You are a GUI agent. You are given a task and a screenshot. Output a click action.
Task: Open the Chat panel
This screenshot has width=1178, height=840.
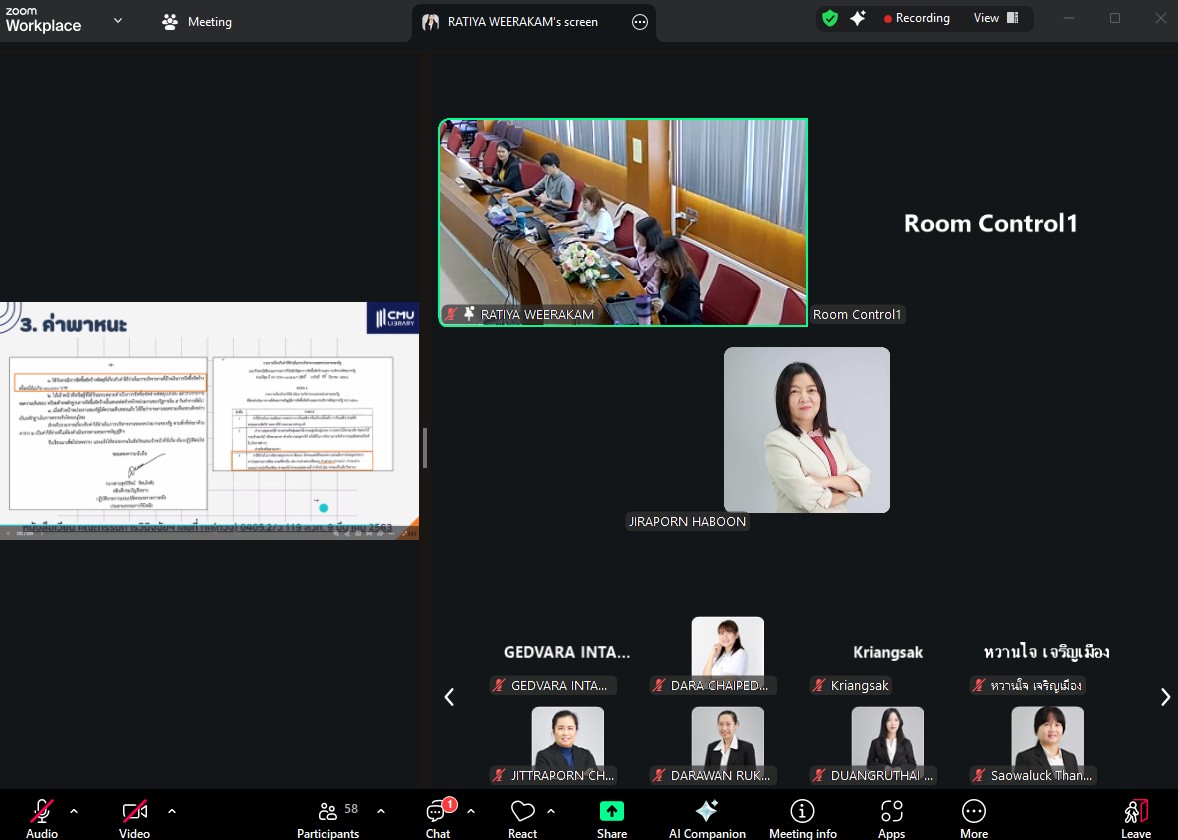pyautogui.click(x=439, y=818)
